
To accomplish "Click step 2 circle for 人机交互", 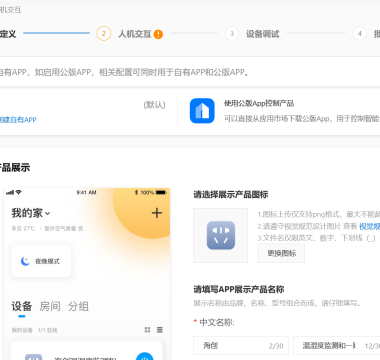I will 104,34.
